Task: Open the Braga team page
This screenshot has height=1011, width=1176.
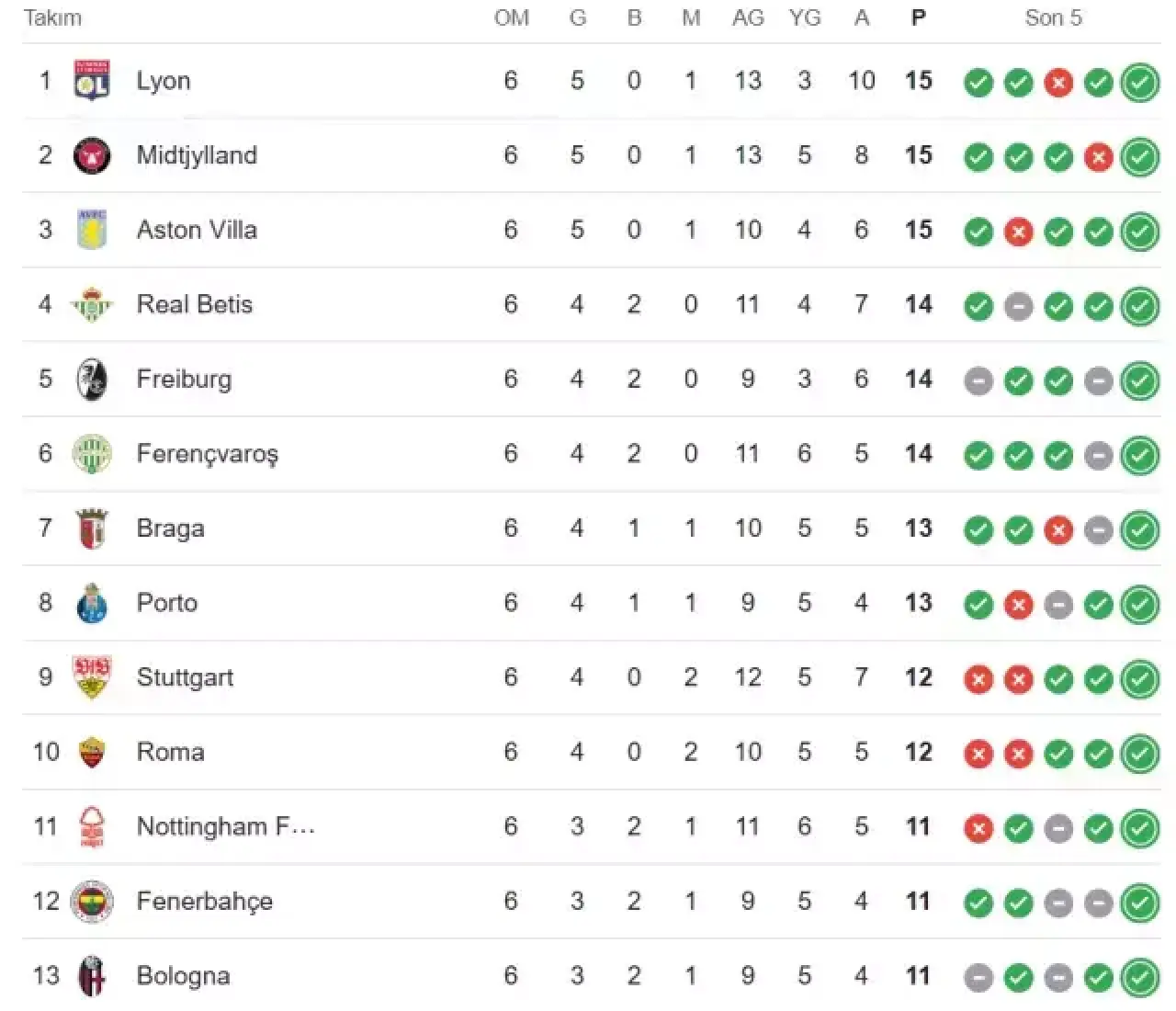Action: pos(171,528)
